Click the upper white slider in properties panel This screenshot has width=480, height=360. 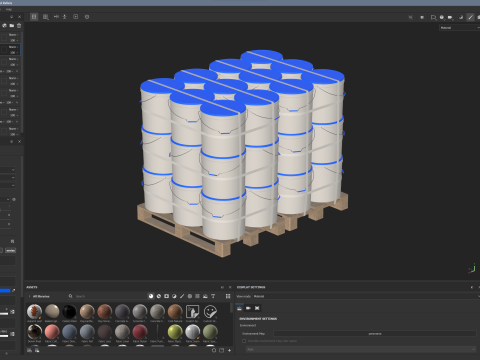point(4,313)
